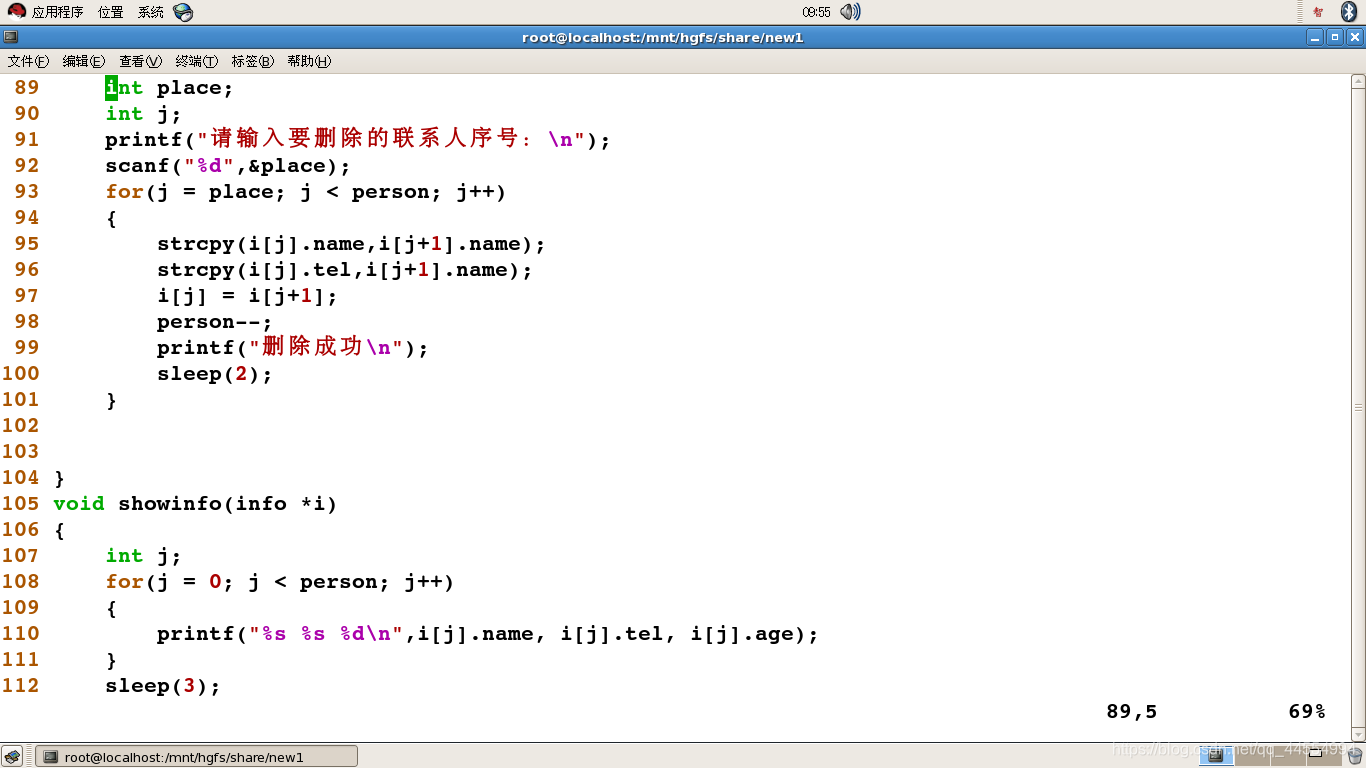1366x768 pixels.
Task: Click the terminal window menu icon in title bar
Action: point(10,37)
